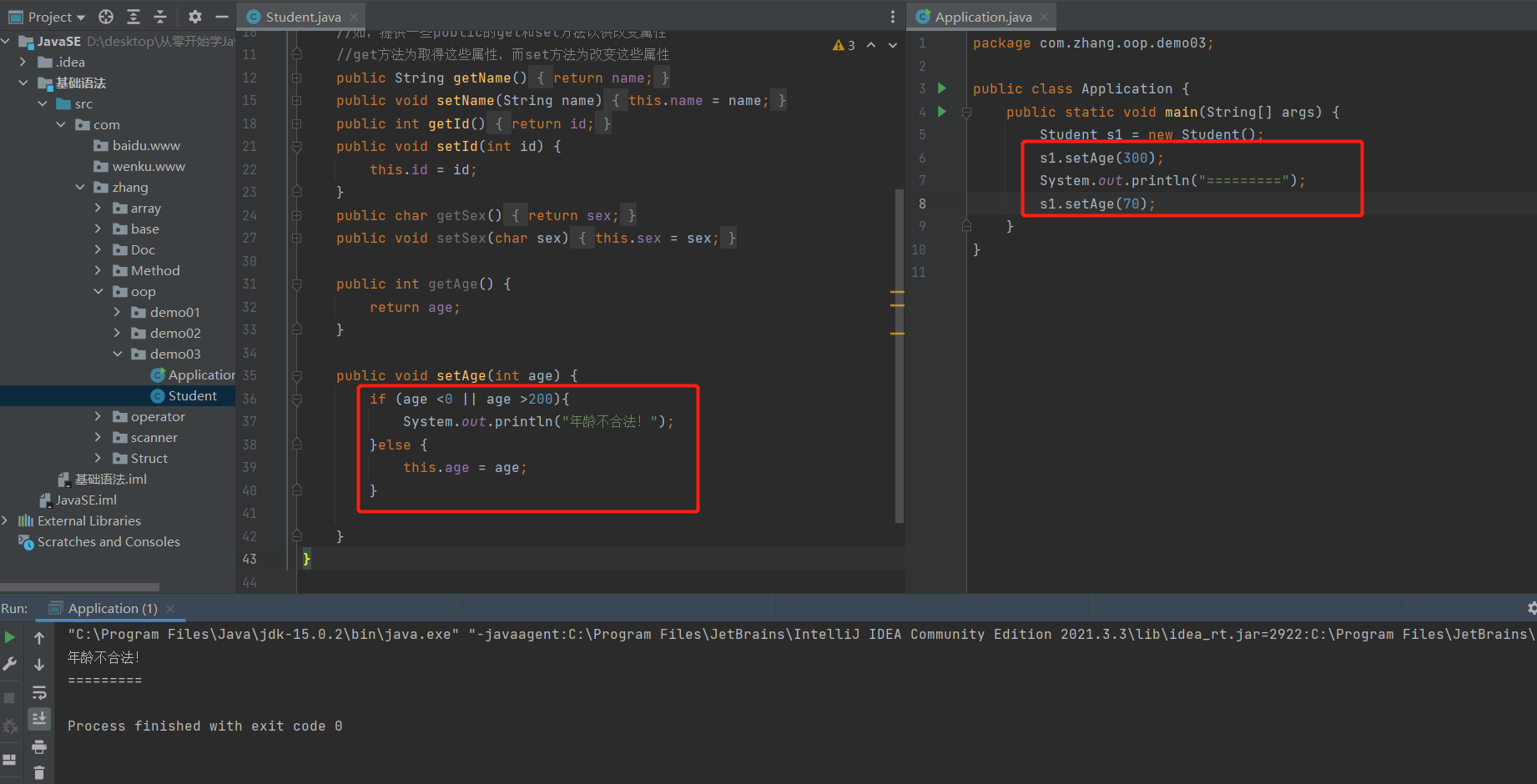Hide the Project tool window

(x=222, y=17)
